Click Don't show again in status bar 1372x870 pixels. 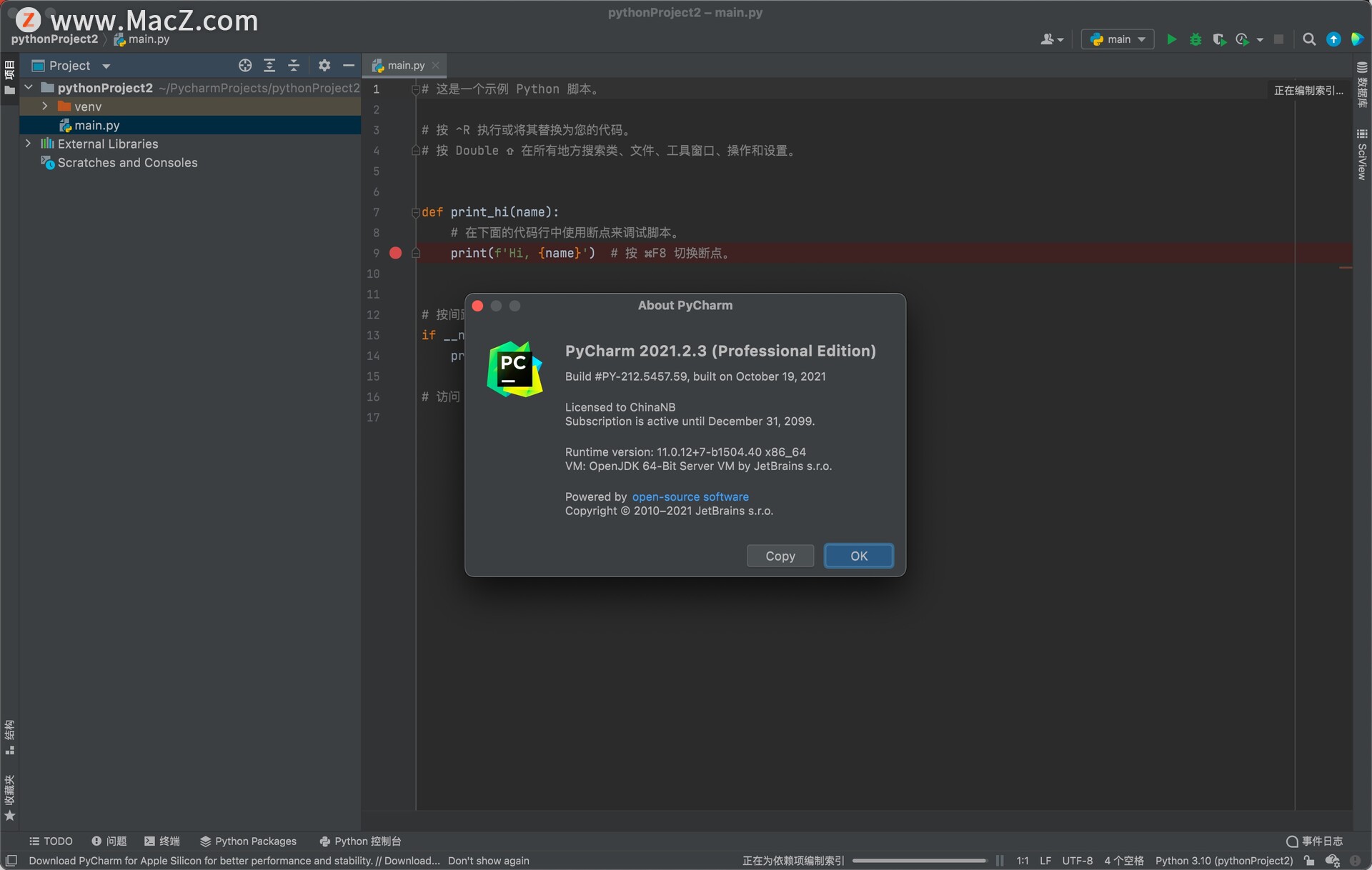489,861
